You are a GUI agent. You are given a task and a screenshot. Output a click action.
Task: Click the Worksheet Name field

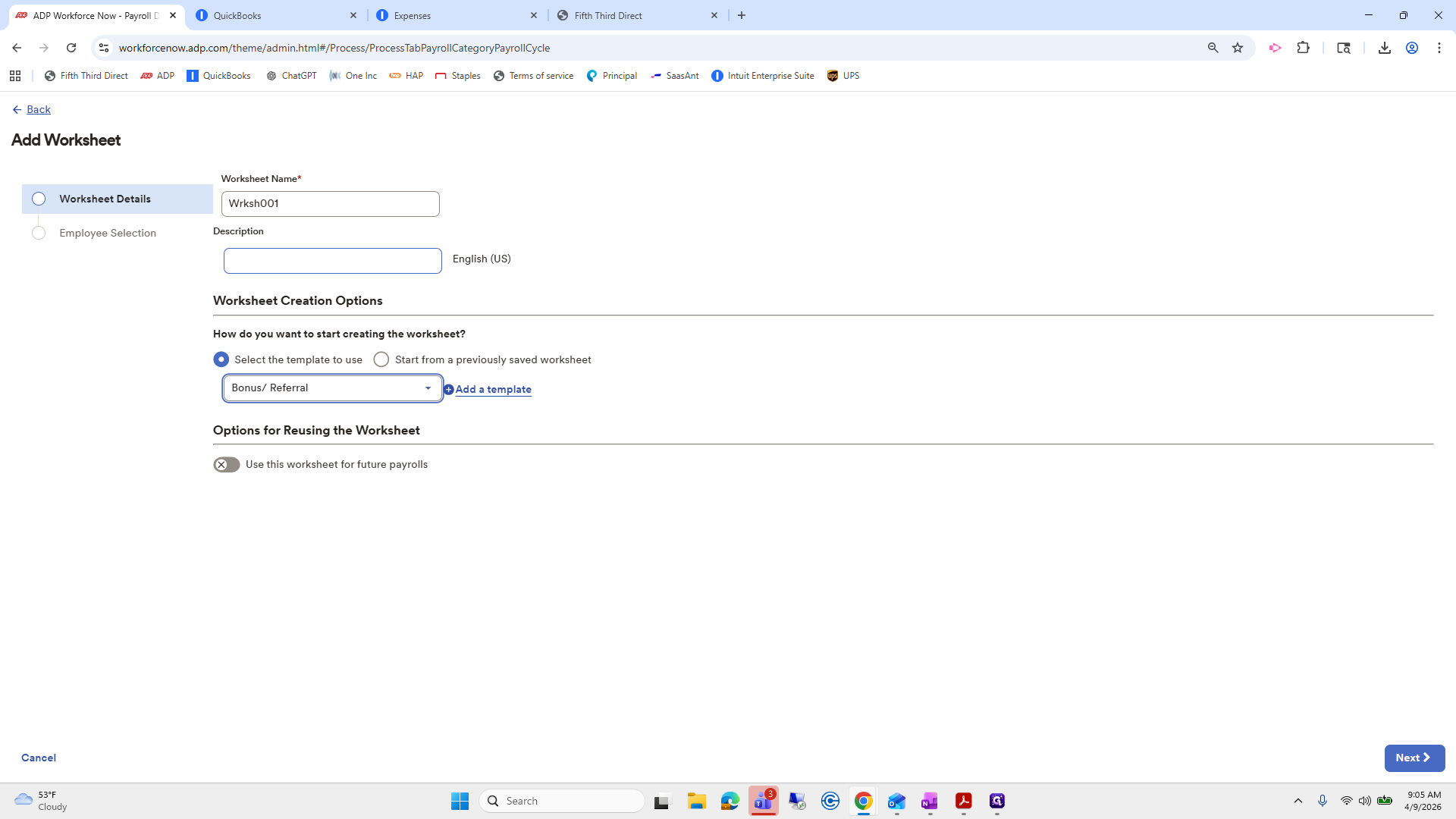click(330, 204)
